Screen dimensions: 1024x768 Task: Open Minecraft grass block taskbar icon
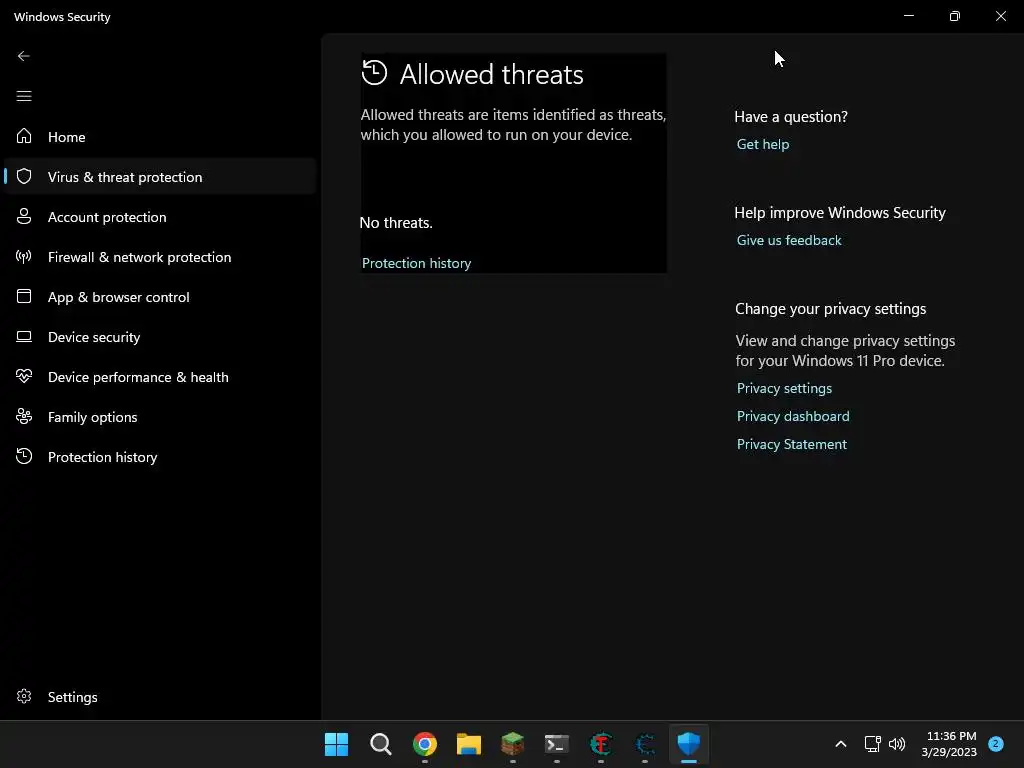[513, 744]
